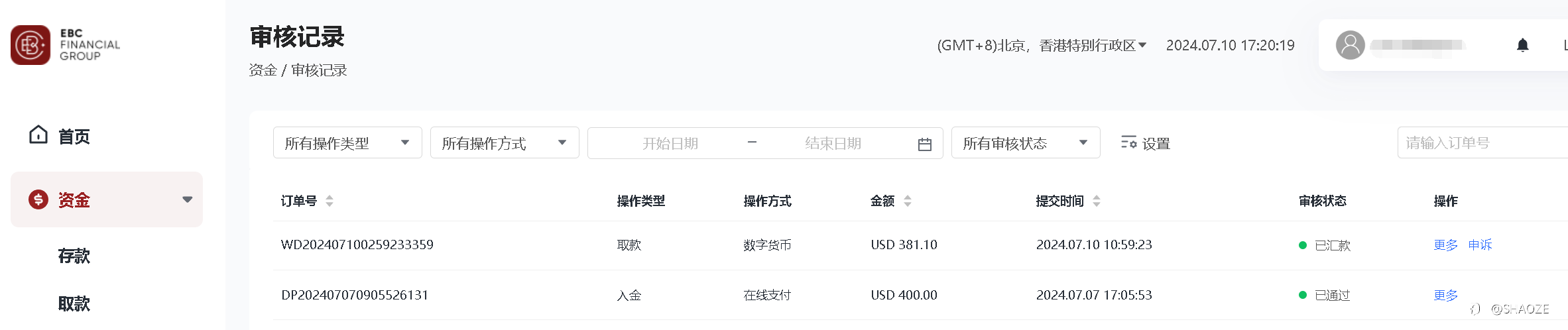Expand the GMT+8 timezone selector
The width and height of the screenshot is (1568, 330).
tap(1042, 45)
